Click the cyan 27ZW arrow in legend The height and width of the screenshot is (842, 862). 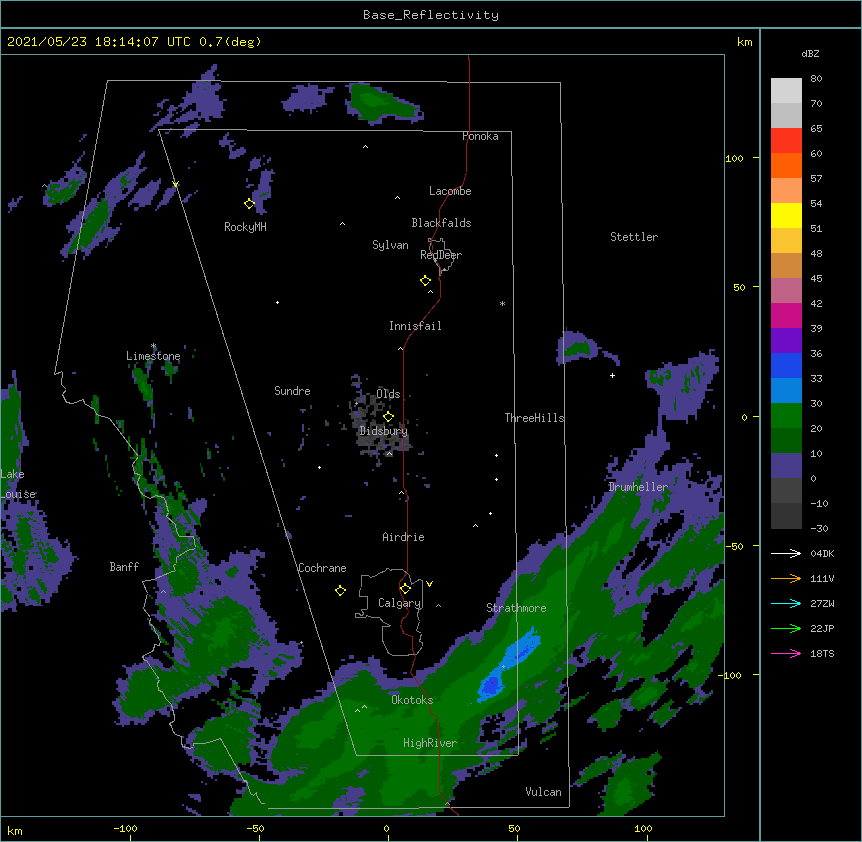point(786,603)
